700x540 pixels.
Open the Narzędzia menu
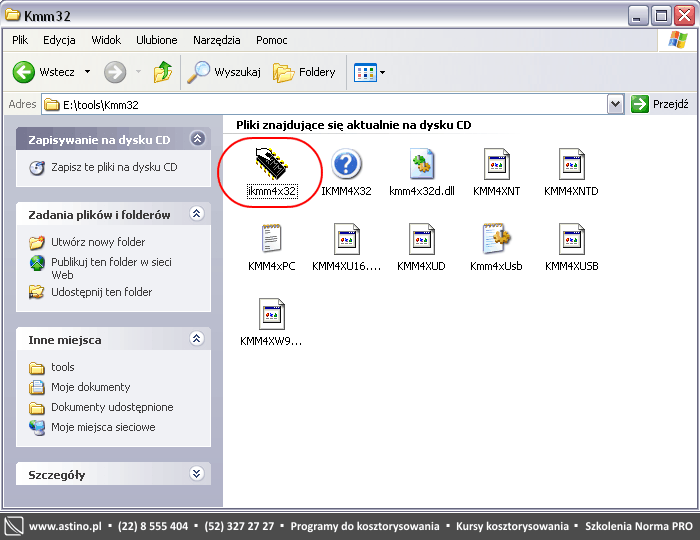click(217, 40)
